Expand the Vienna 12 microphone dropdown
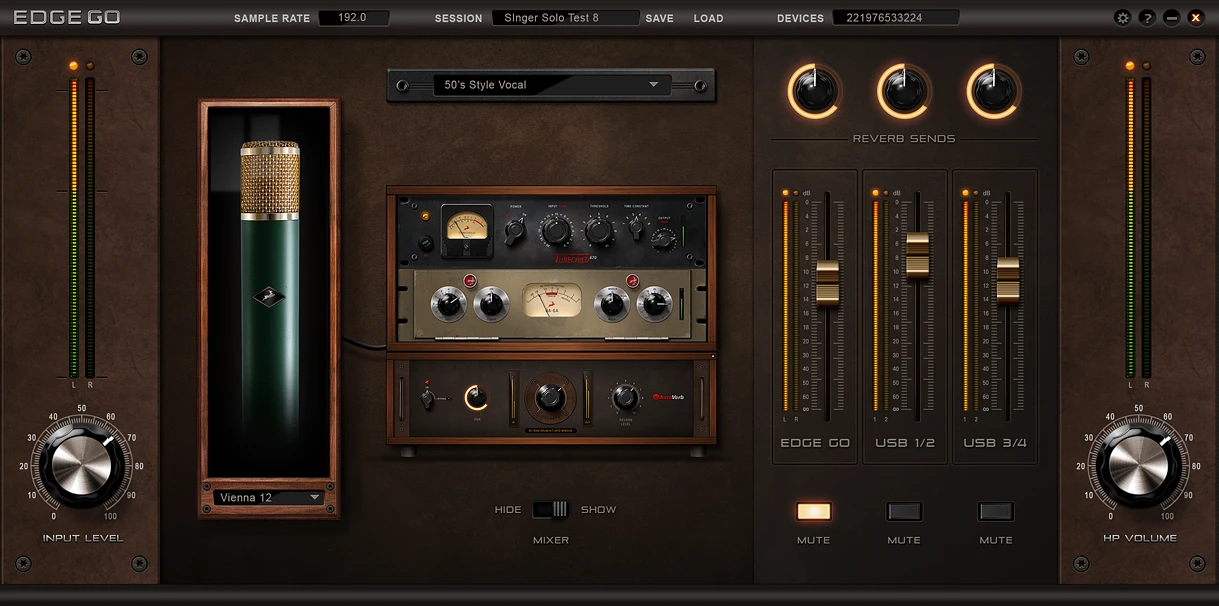Viewport: 1219px width, 606px height. point(268,497)
